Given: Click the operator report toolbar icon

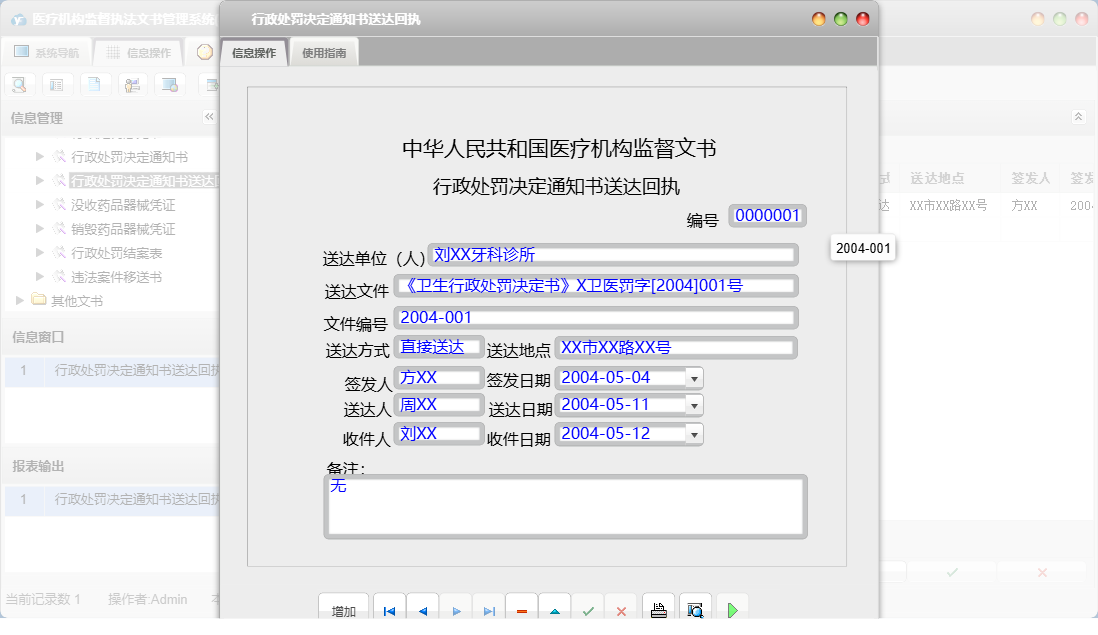Looking at the screenshot, I should pyautogui.click(x=130, y=84).
